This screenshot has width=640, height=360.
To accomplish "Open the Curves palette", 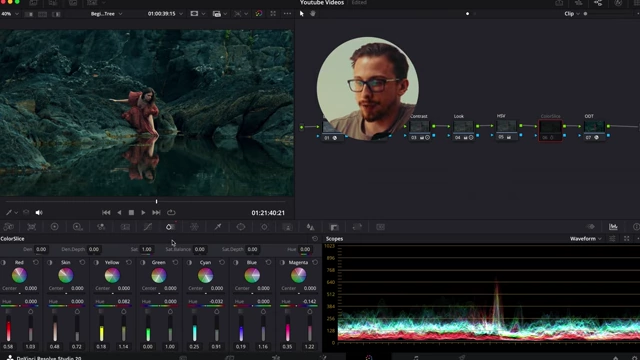I will pyautogui.click(x=148, y=227).
